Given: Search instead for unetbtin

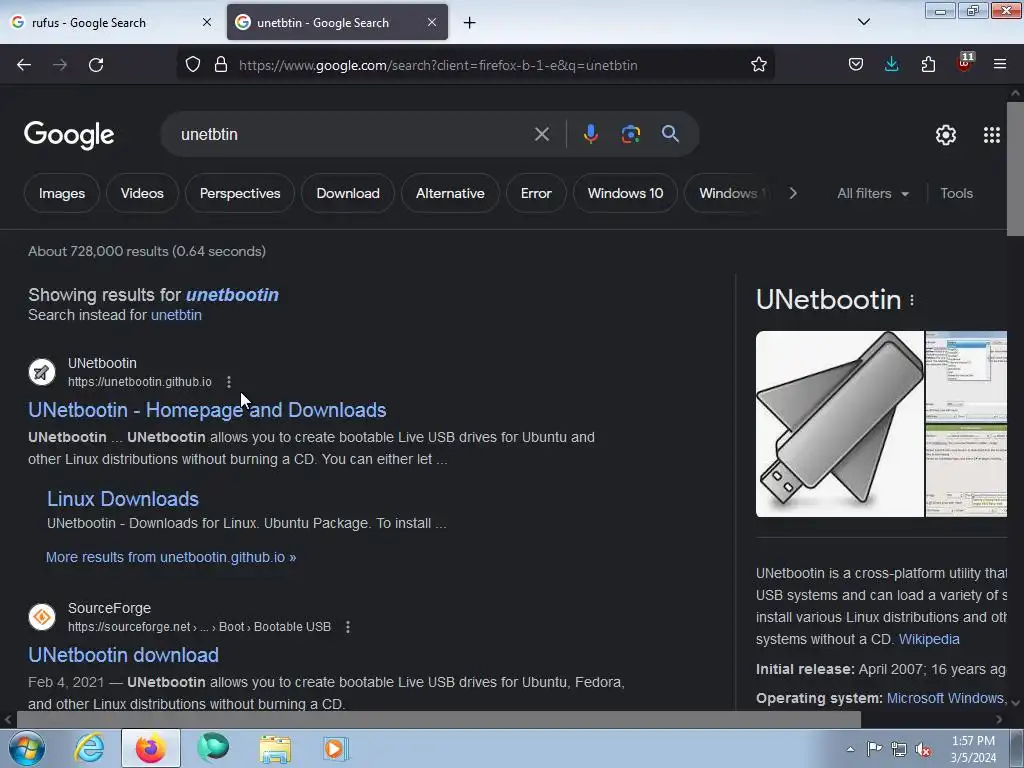Looking at the screenshot, I should [176, 315].
